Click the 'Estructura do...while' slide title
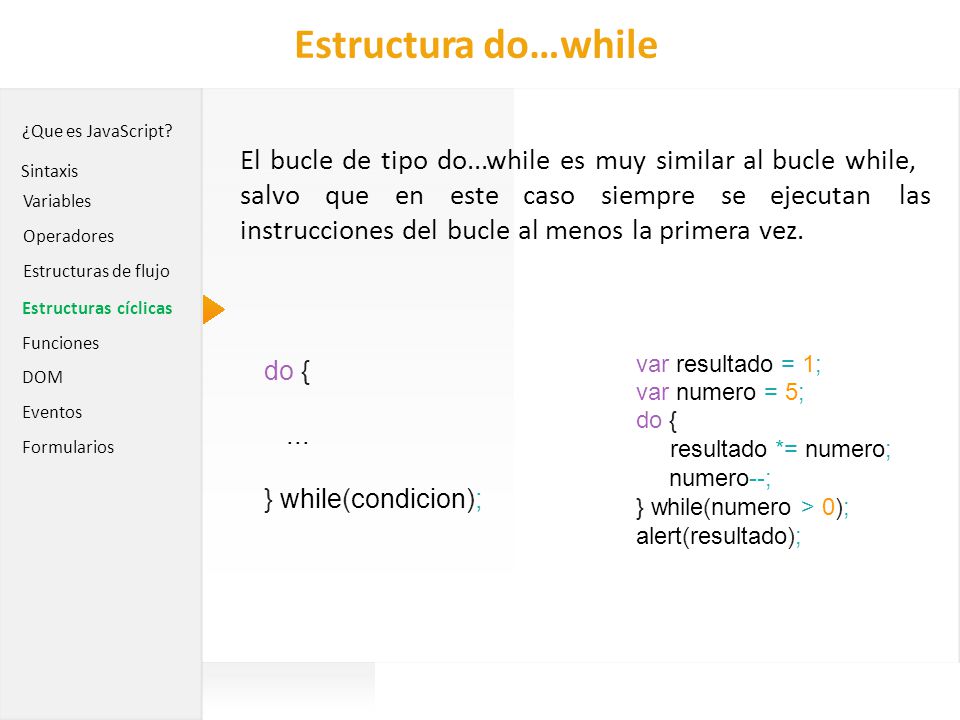 (476, 45)
